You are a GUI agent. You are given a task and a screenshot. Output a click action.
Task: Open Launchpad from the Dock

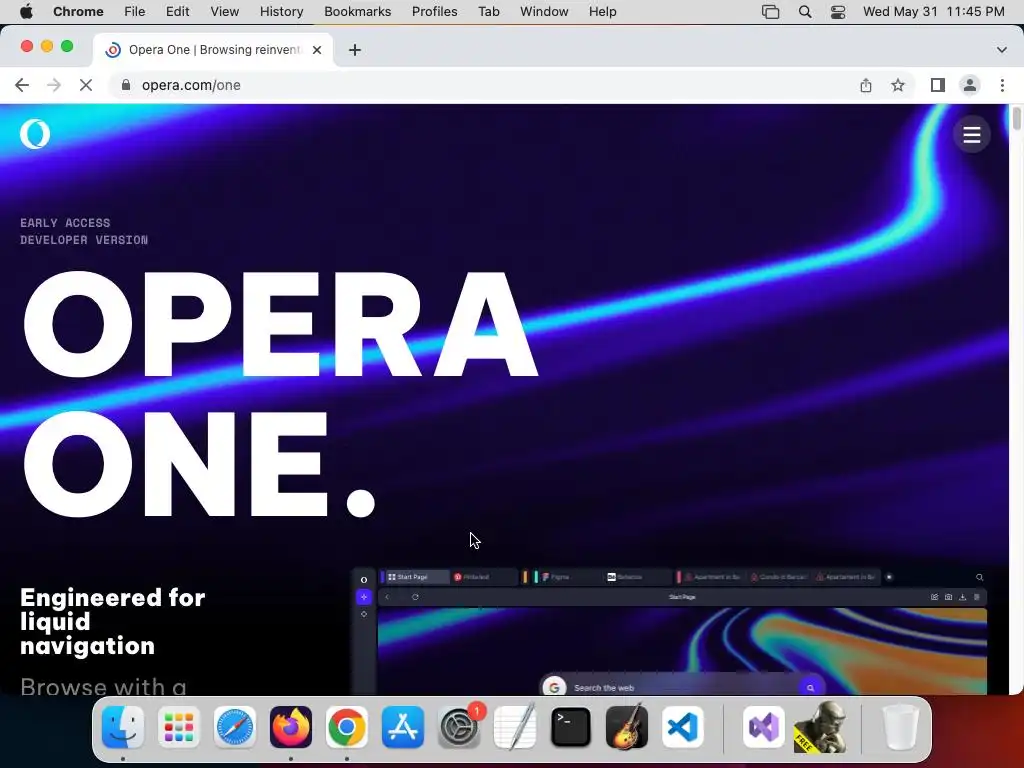(178, 727)
